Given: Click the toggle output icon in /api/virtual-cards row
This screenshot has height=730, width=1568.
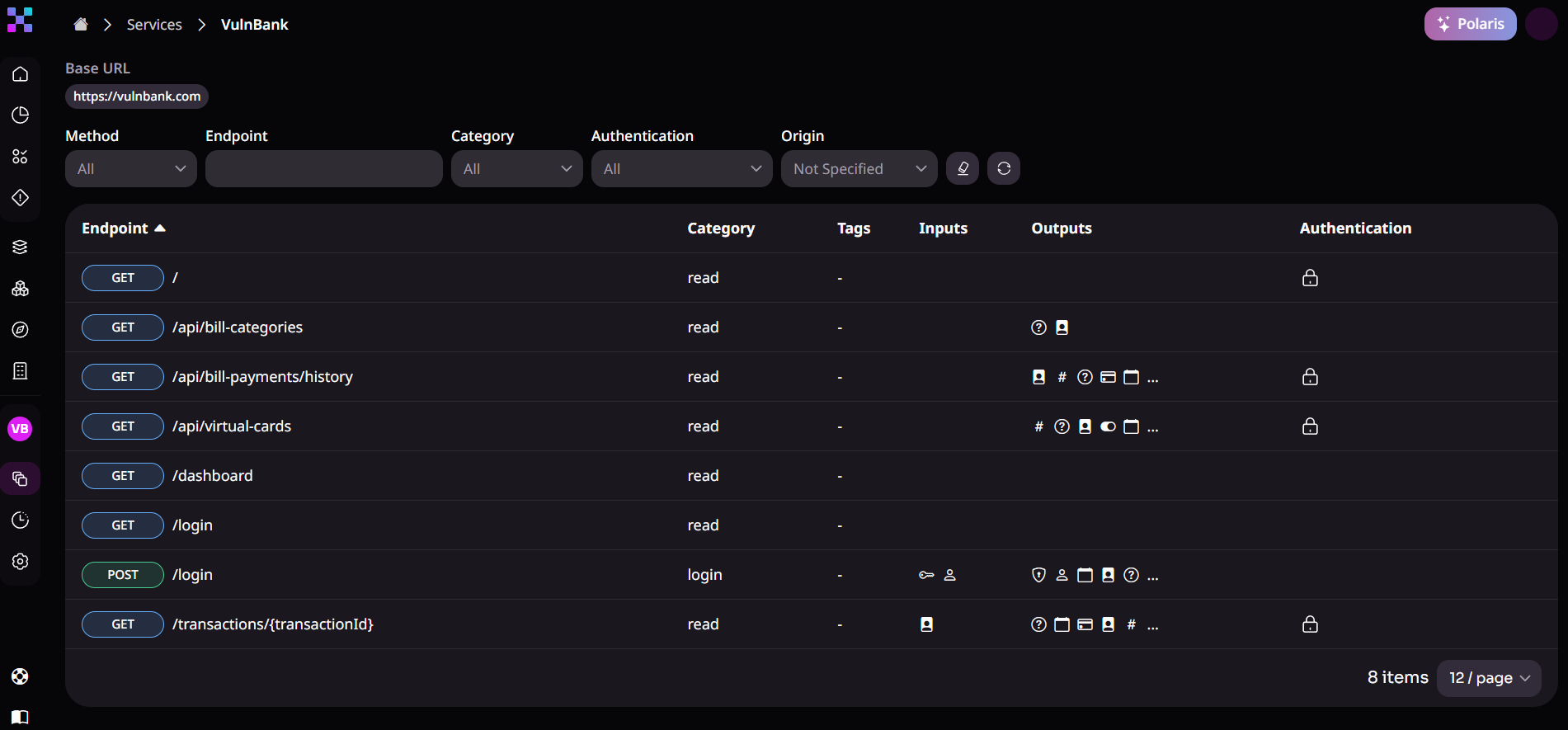Looking at the screenshot, I should (1109, 426).
